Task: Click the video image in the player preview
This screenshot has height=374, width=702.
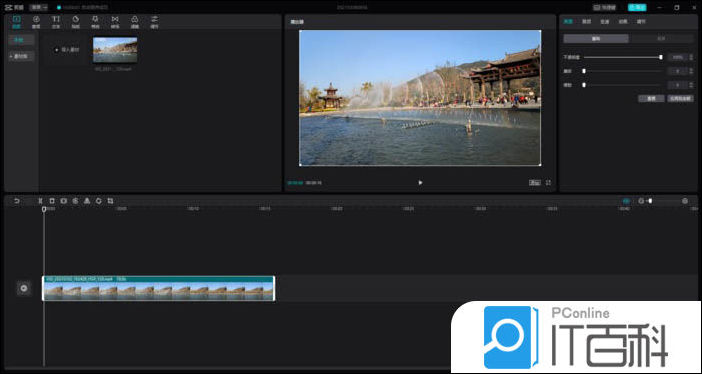Action: (x=420, y=98)
